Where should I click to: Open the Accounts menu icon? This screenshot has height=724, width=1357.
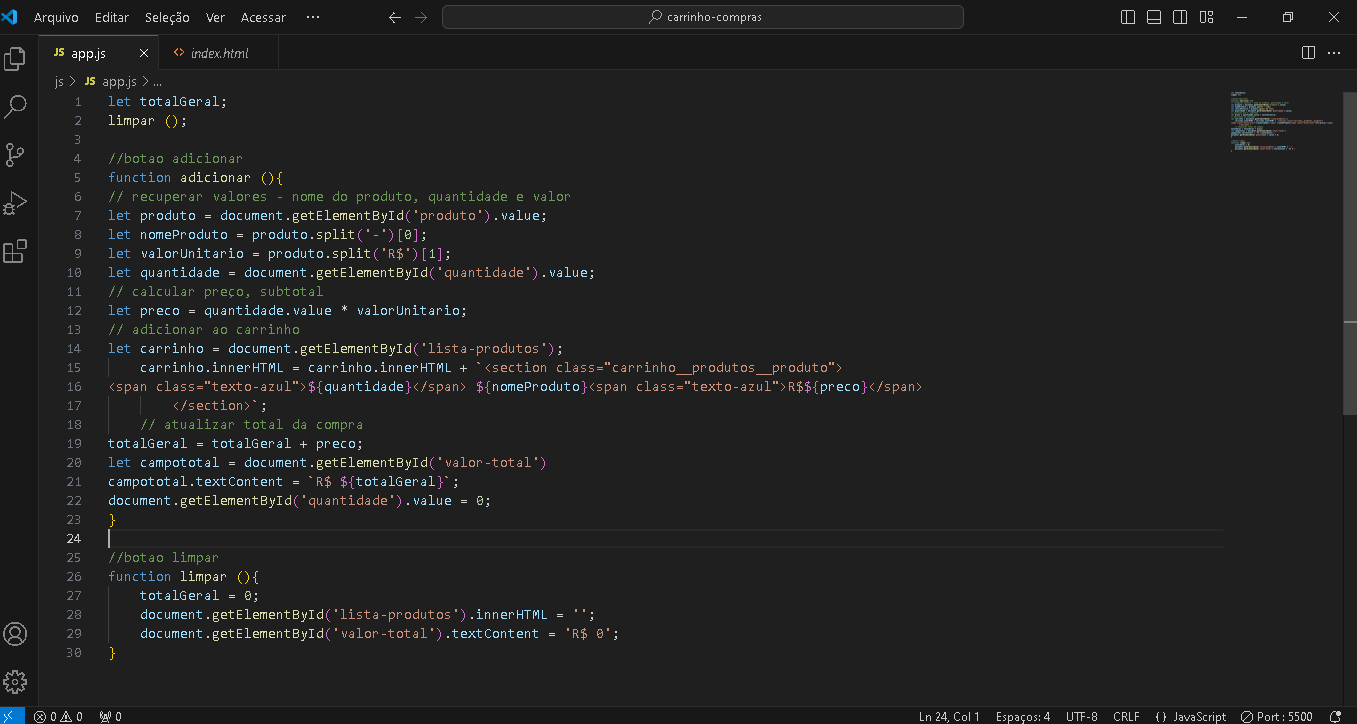[x=15, y=634]
